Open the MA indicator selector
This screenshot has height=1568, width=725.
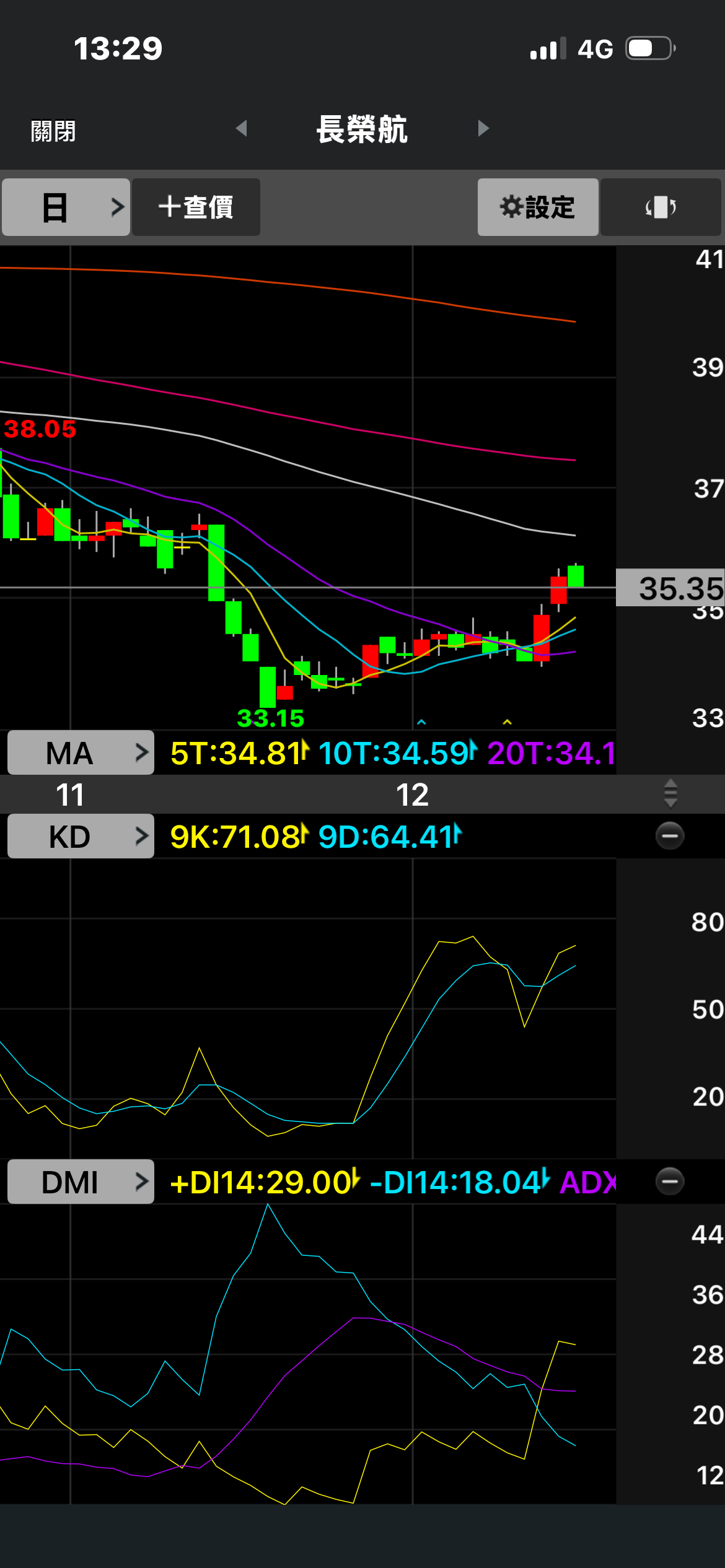tap(81, 752)
